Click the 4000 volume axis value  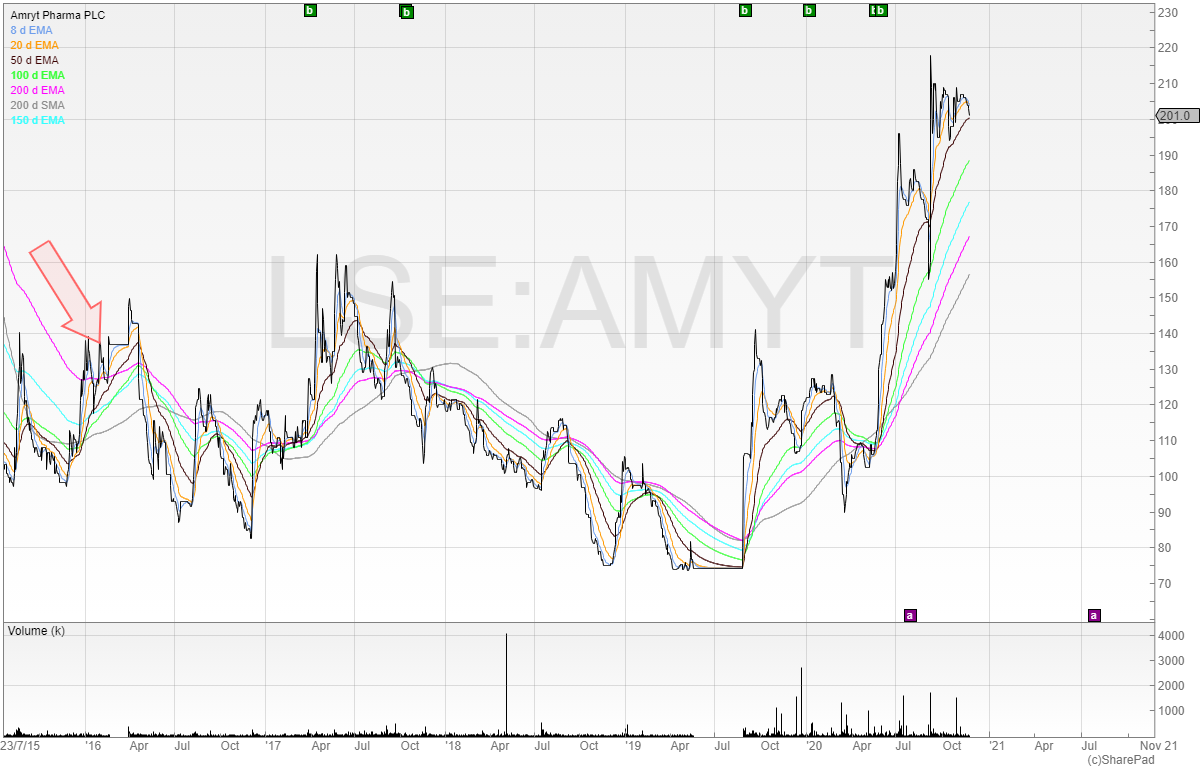tap(1172, 636)
